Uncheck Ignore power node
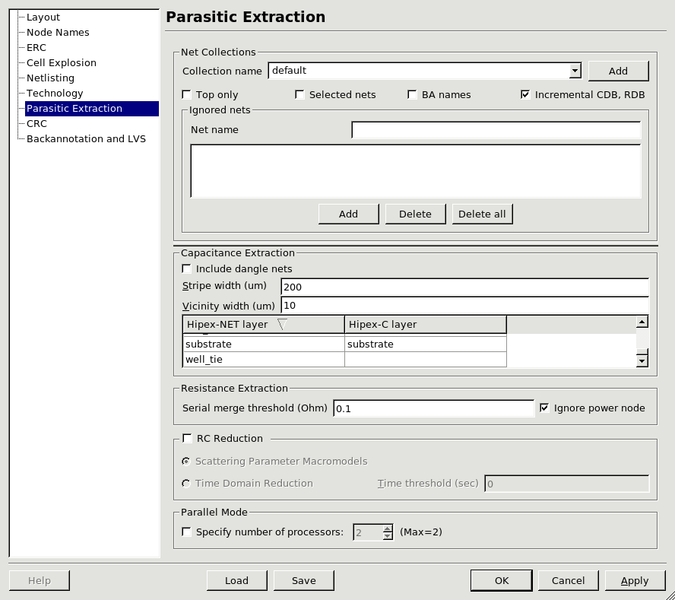Image resolution: width=675 pixels, height=600 pixels. [544, 408]
